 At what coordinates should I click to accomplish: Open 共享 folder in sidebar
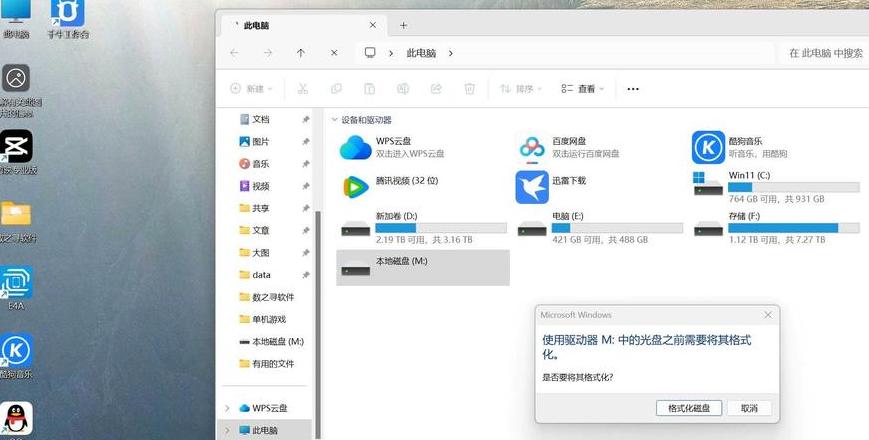[260, 208]
